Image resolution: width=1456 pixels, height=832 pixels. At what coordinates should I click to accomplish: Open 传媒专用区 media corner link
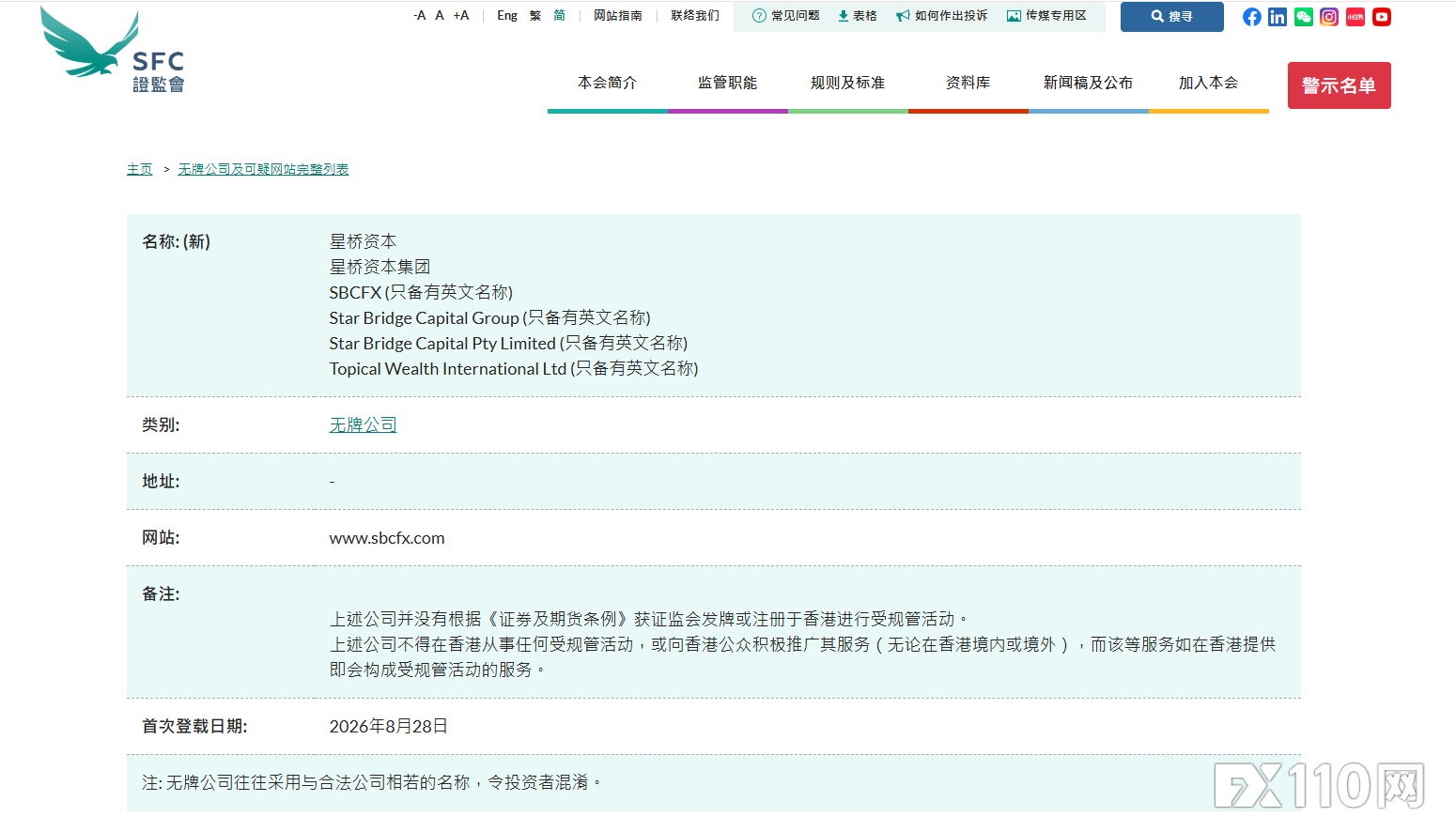(x=1047, y=16)
